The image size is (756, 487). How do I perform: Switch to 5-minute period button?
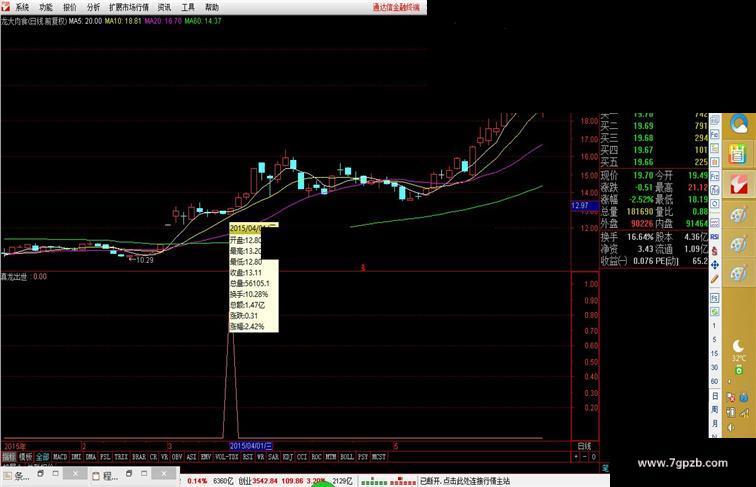[x=715, y=339]
